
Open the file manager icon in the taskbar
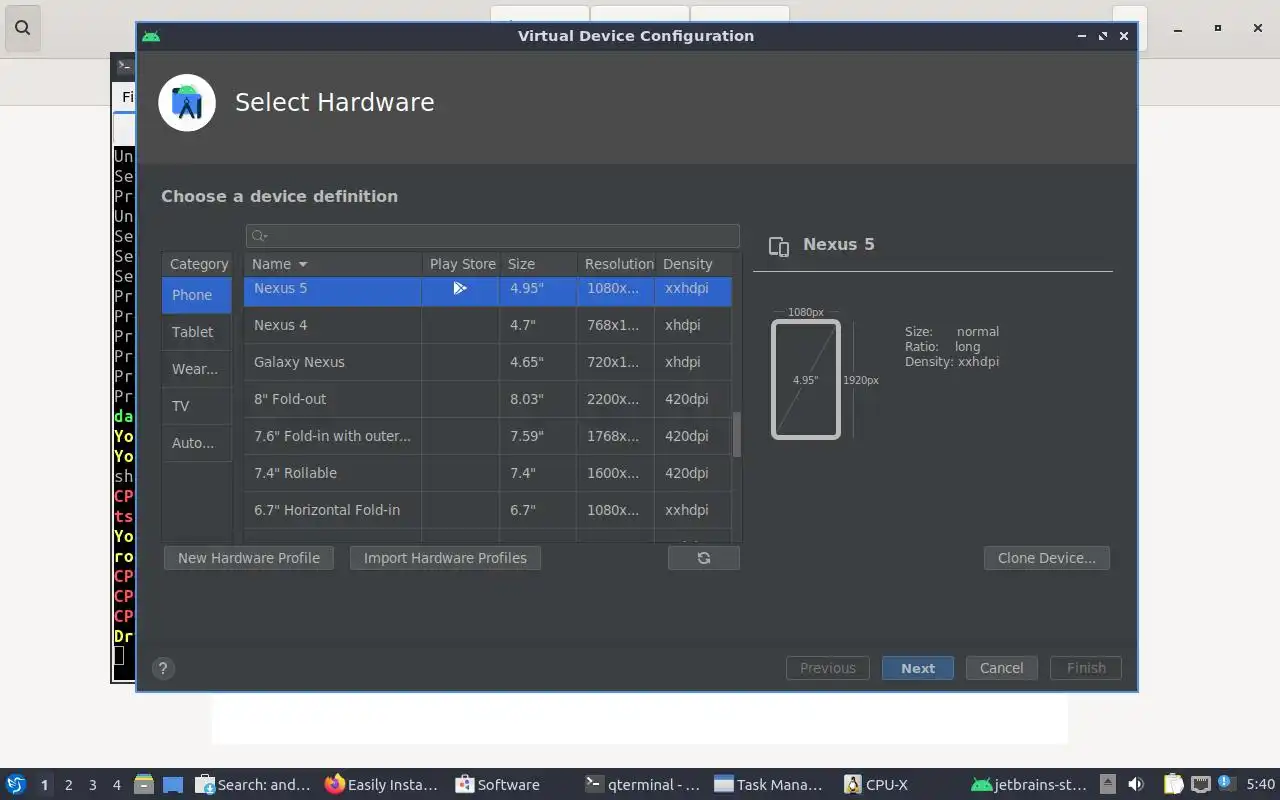(x=143, y=784)
